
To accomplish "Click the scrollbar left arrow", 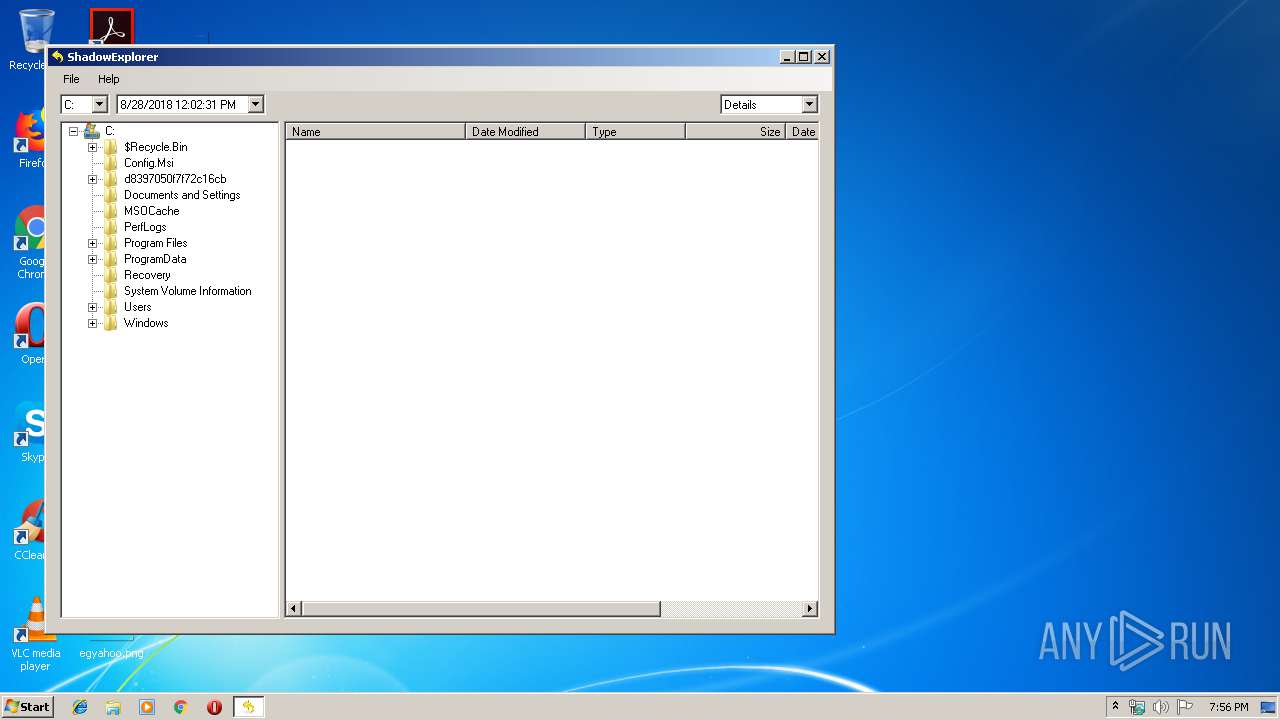I will (294, 608).
